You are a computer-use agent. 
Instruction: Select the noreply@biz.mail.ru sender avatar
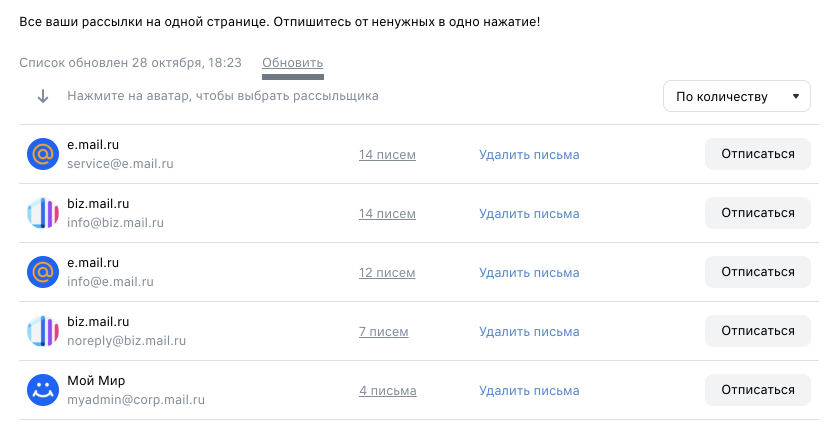pyautogui.click(x=43, y=331)
